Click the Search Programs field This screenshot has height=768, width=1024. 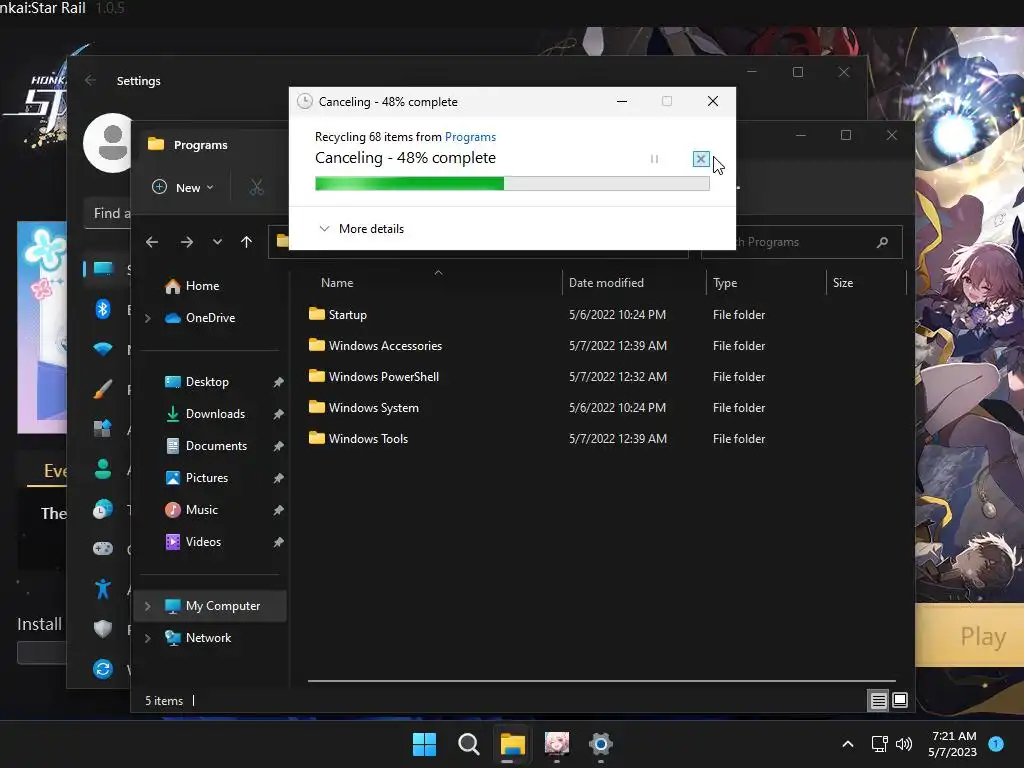[x=802, y=242]
